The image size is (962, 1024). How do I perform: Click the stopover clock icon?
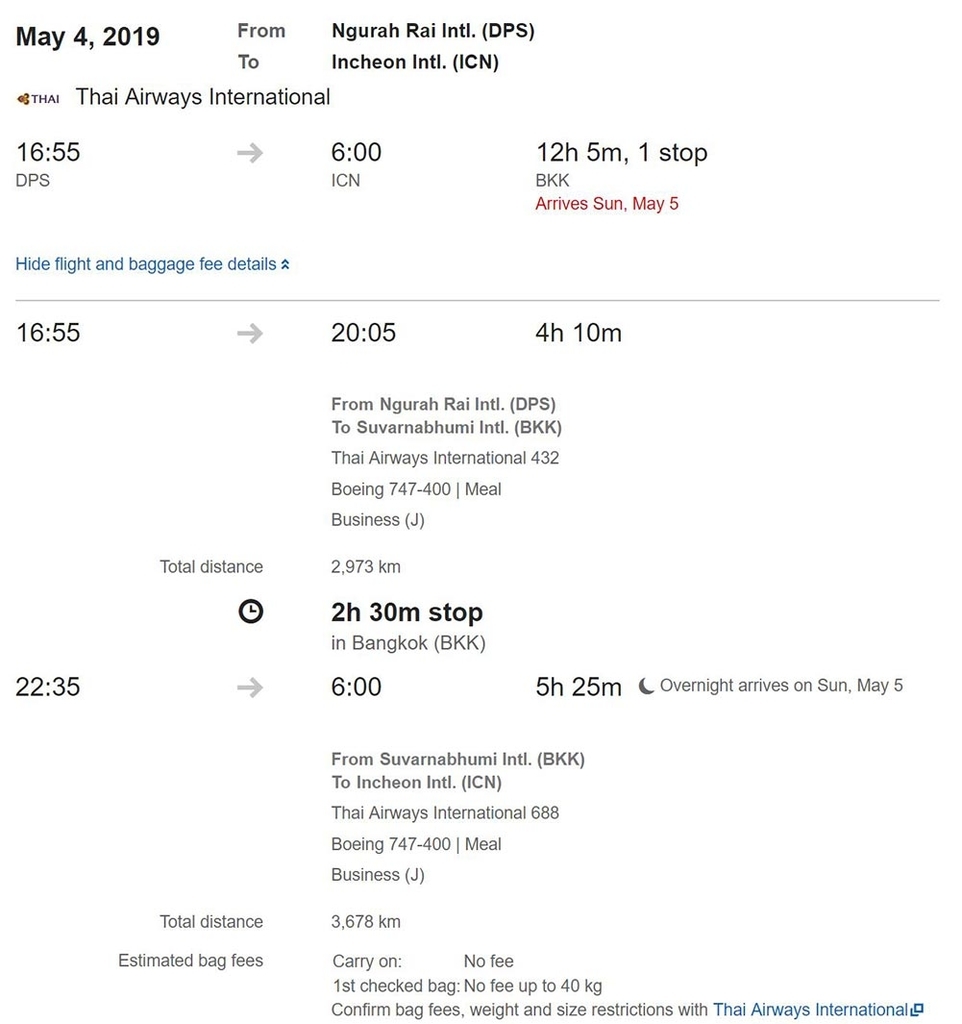[251, 612]
